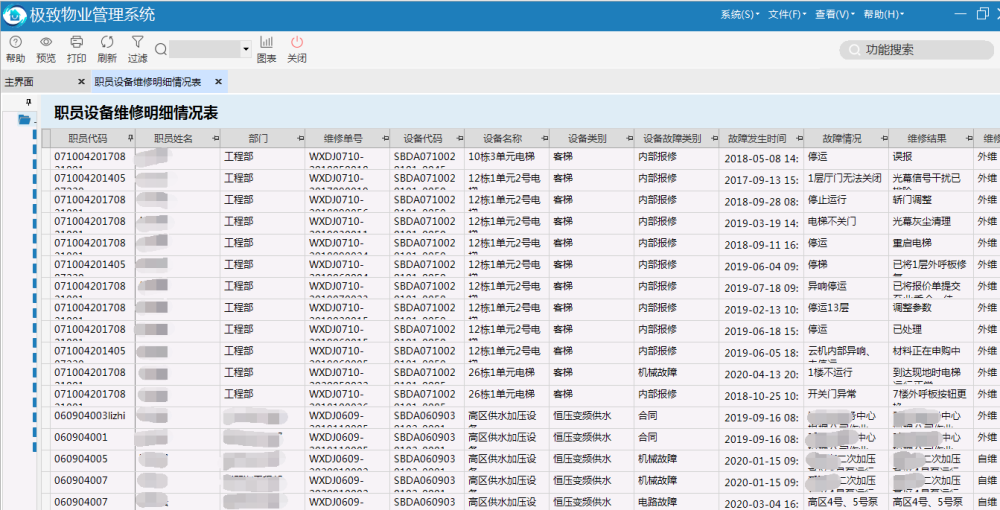Close the 主界面 tab with its X
Screen dimensions: 1000x510
pyautogui.click(x=81, y=82)
